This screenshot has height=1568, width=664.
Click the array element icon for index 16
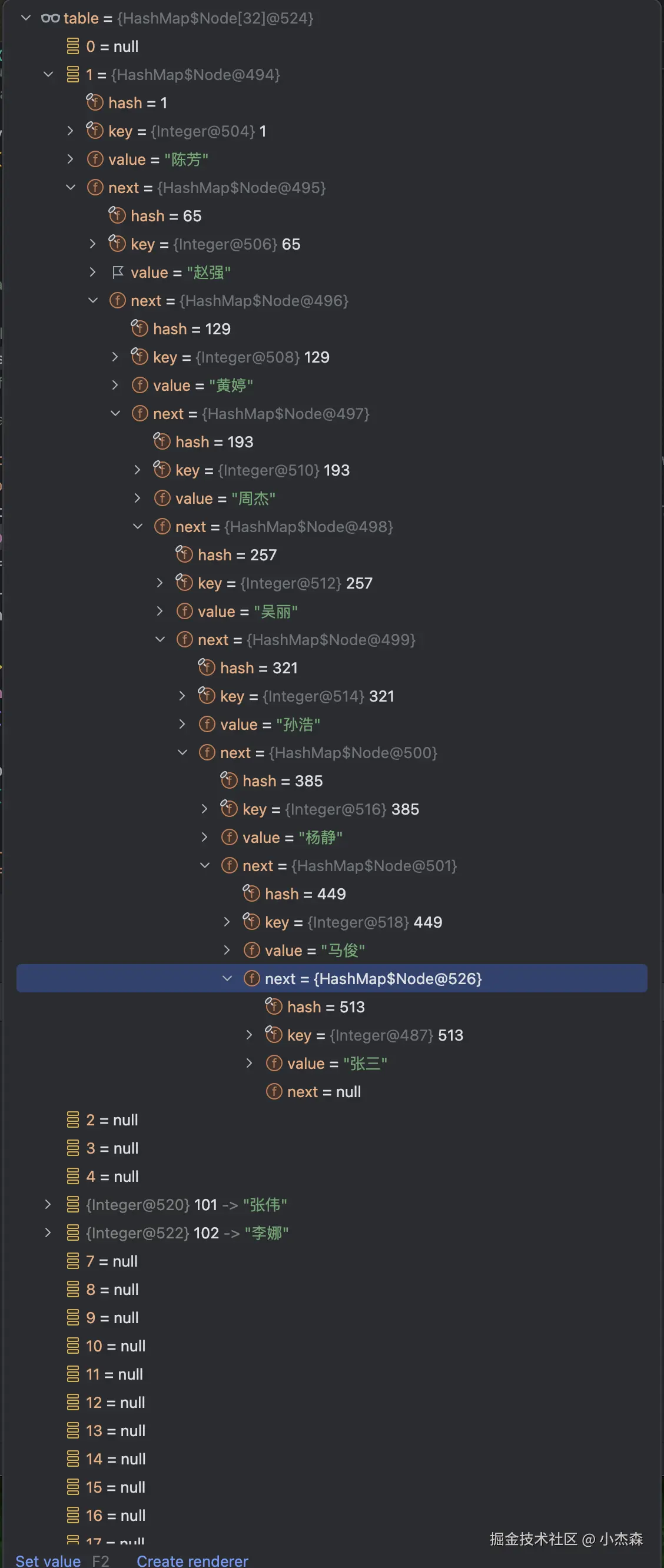(72, 1515)
